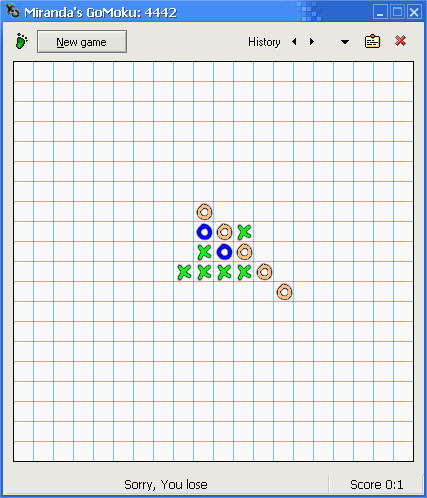
Task: Click the orange O at the end of the X row
Action: tap(264, 272)
